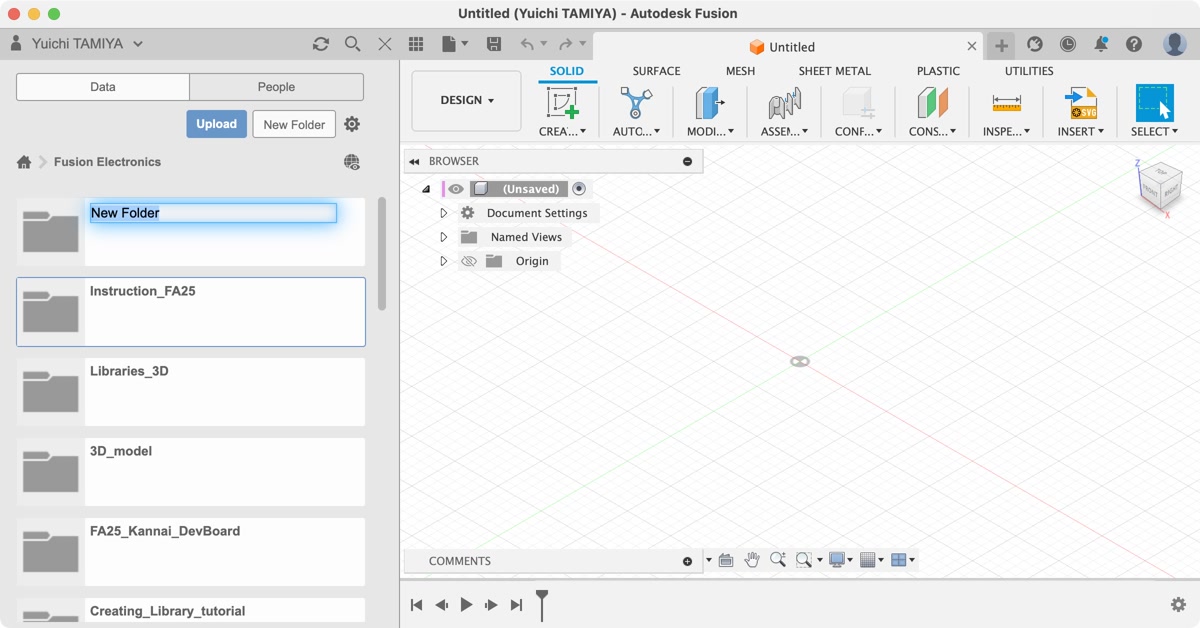This screenshot has height=628, width=1200.
Task: Switch to the People tab
Action: pyautogui.click(x=276, y=87)
